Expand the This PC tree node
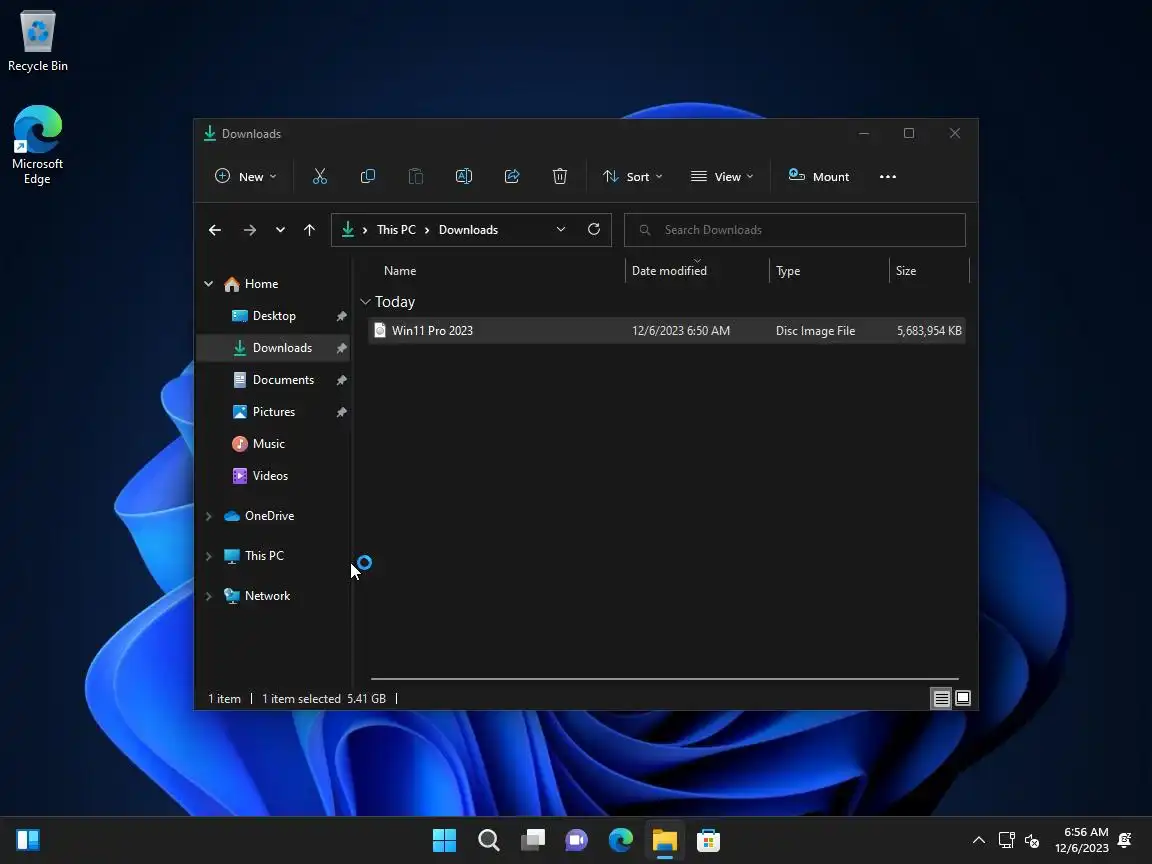 pos(209,555)
